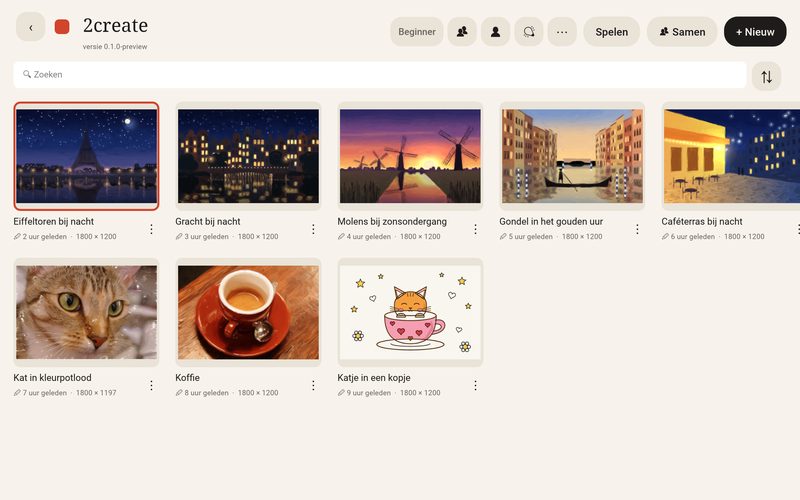Screen dimensions: 800x500
Task: Open the Katje in een kopje thumbnail
Action: click(410, 312)
